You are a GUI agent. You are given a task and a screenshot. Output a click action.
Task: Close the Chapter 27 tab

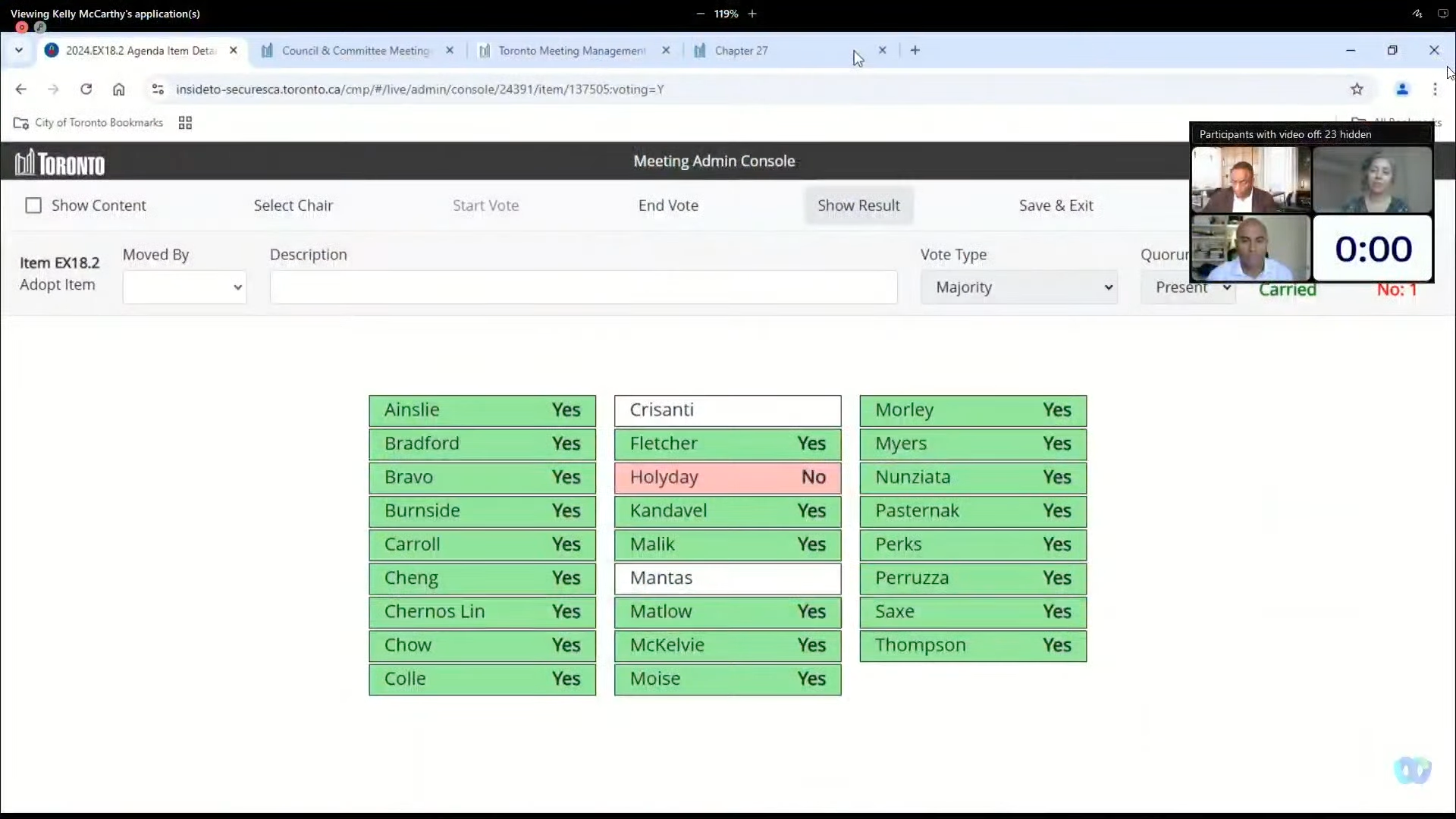point(882,50)
